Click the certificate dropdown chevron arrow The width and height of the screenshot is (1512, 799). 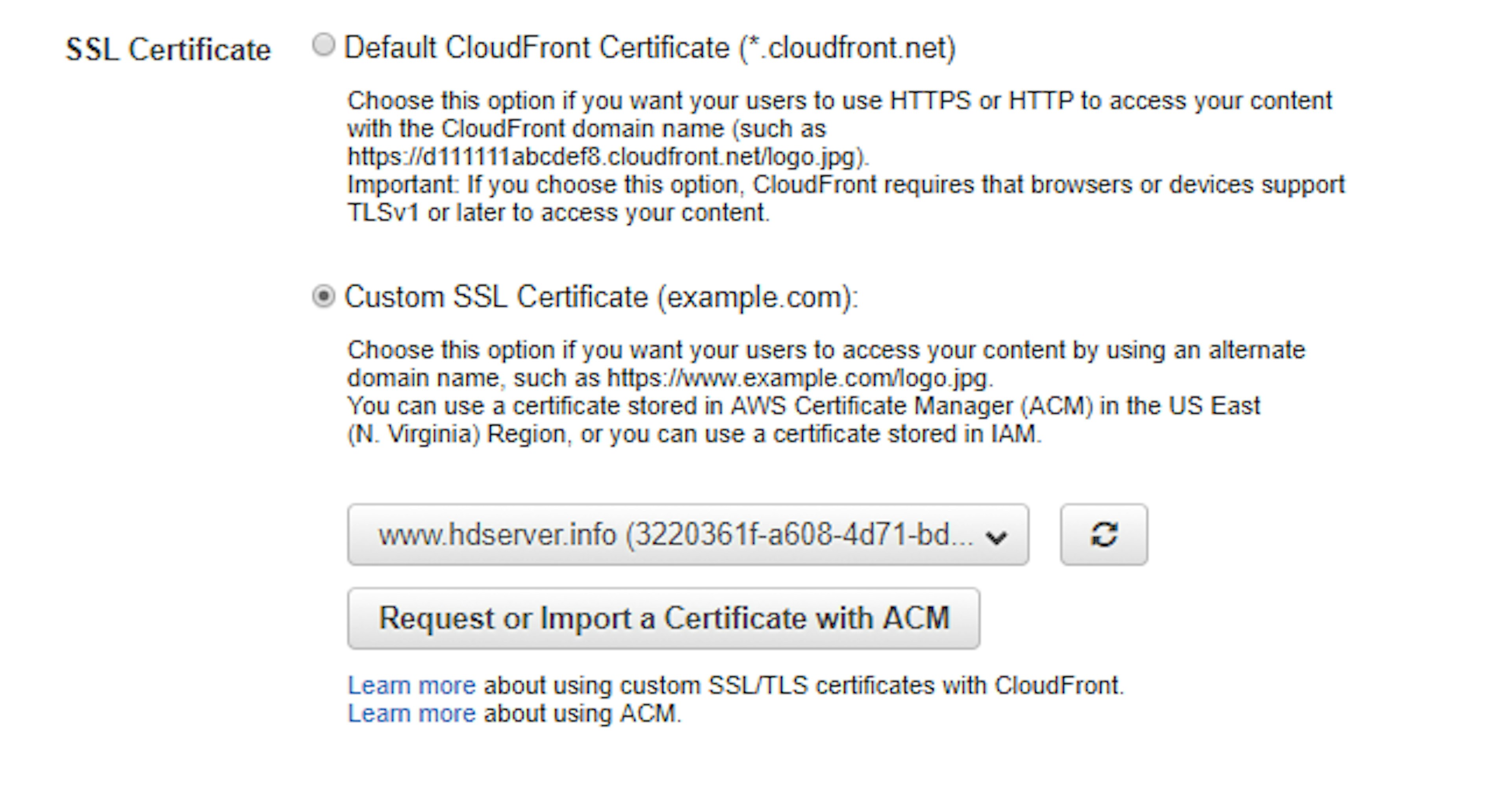coord(996,537)
